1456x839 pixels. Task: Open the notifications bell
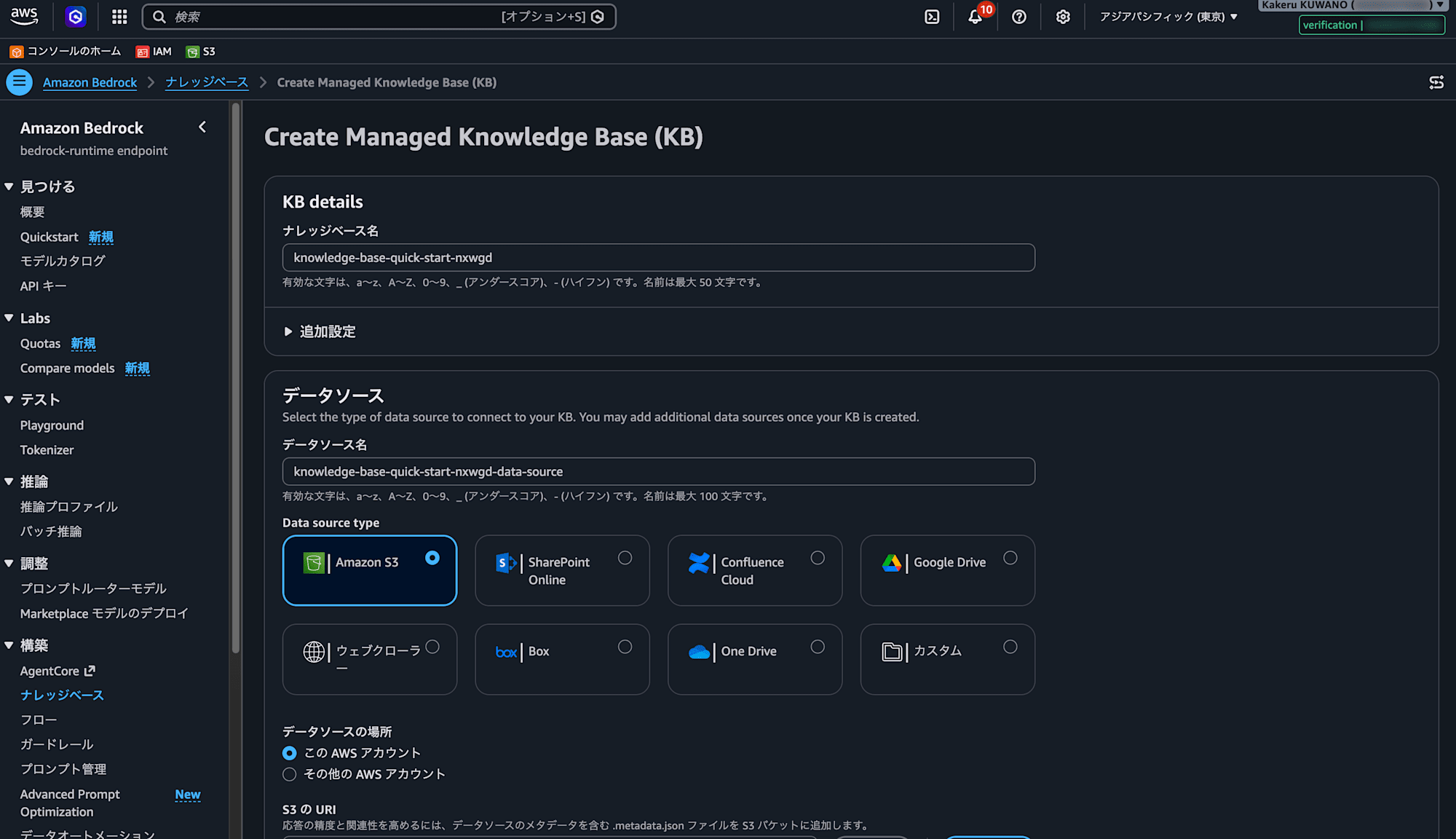tap(976, 17)
